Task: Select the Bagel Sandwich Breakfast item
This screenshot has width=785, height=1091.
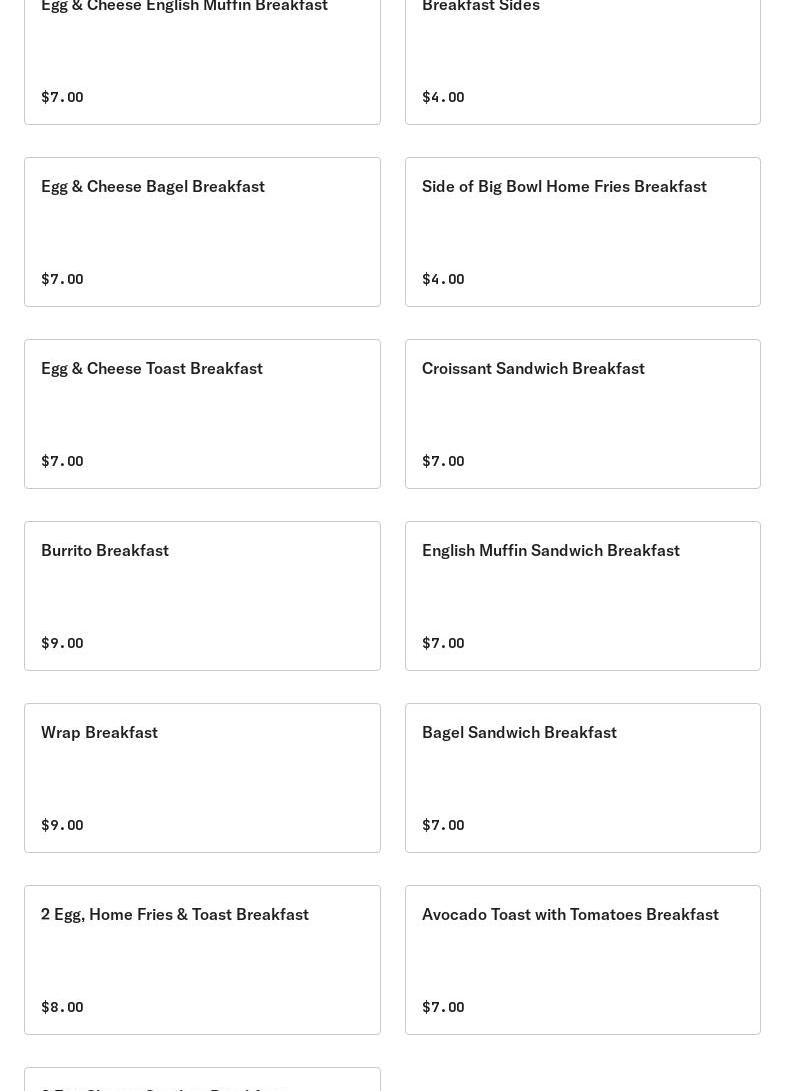Action: click(x=519, y=733)
